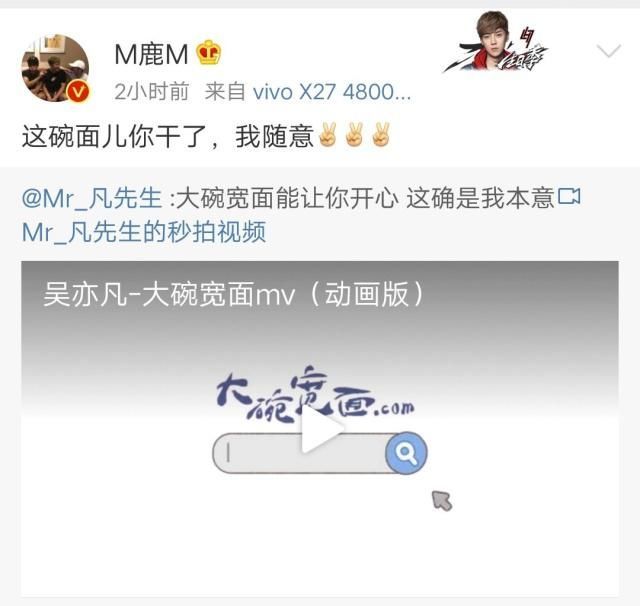Play the 大碗宽面 mv video
640x606 pixels.
(x=322, y=428)
